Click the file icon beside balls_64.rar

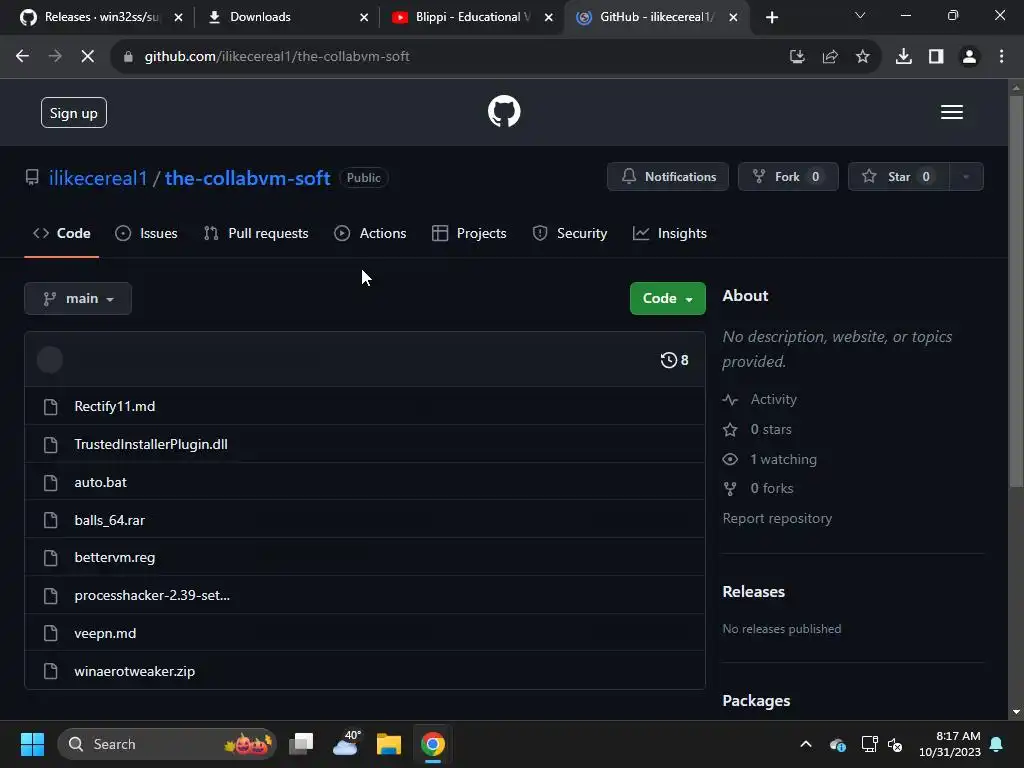pos(50,520)
